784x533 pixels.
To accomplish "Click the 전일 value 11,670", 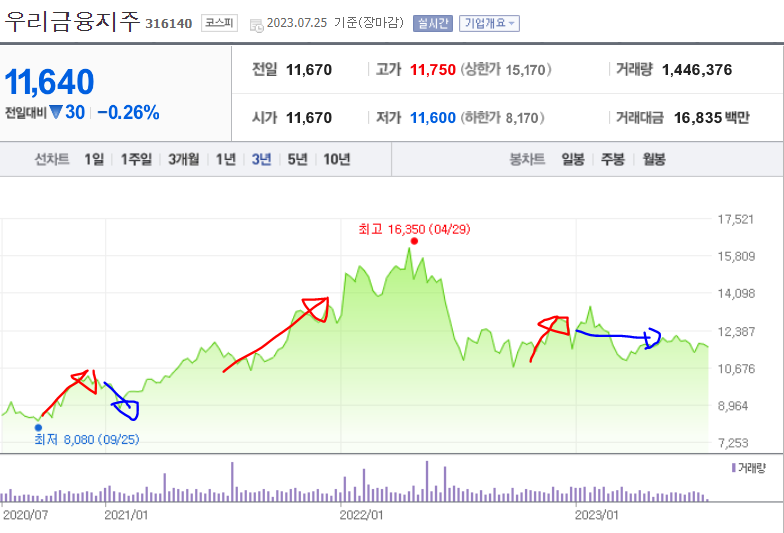I will pyautogui.click(x=309, y=70).
